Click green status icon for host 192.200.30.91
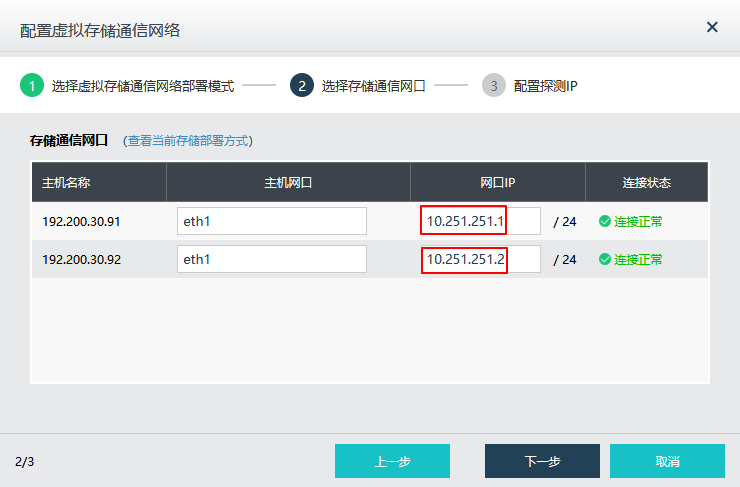The image size is (740, 487). 605,221
